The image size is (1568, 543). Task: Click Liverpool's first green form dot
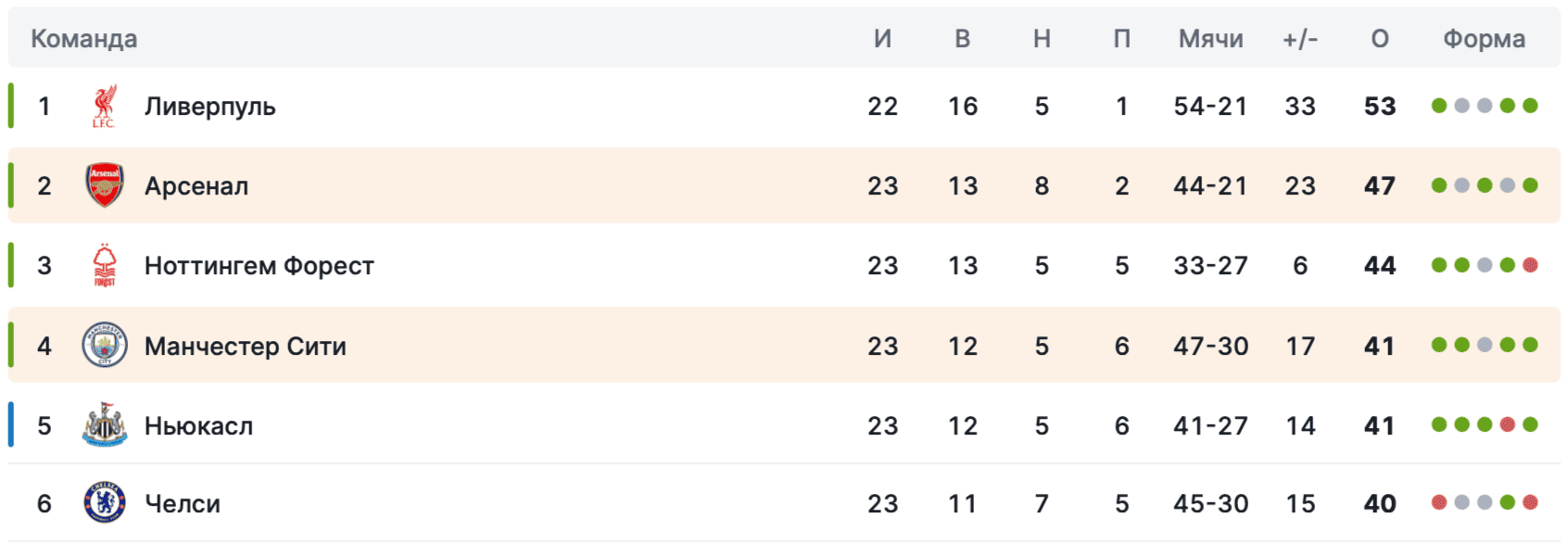(x=1439, y=106)
